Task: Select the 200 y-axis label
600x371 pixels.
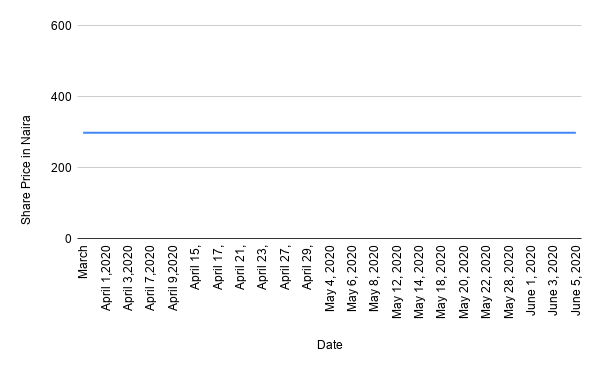Action: pos(61,168)
